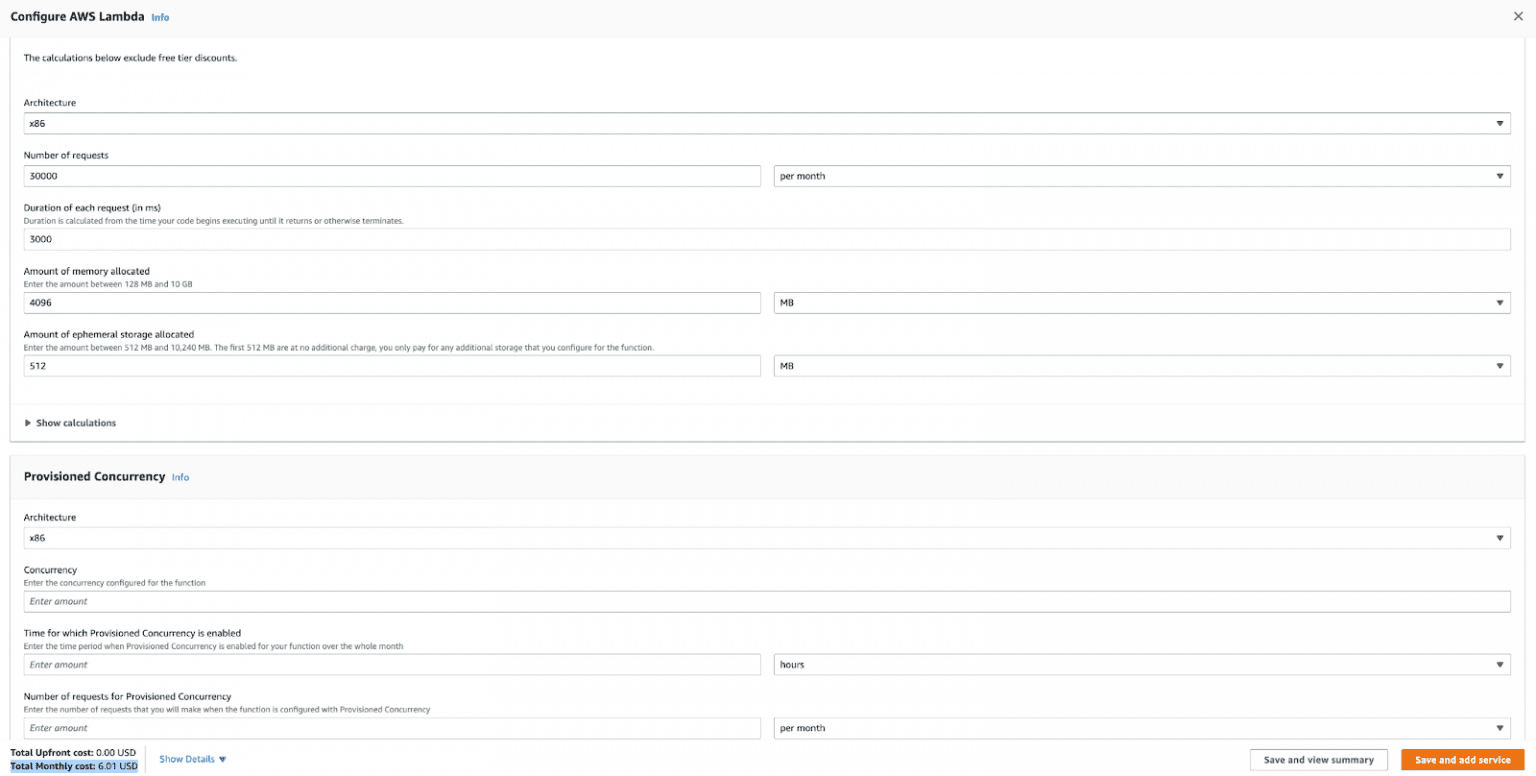Expand the Show Details cost breakdown
1536x776 pixels.
[191, 759]
